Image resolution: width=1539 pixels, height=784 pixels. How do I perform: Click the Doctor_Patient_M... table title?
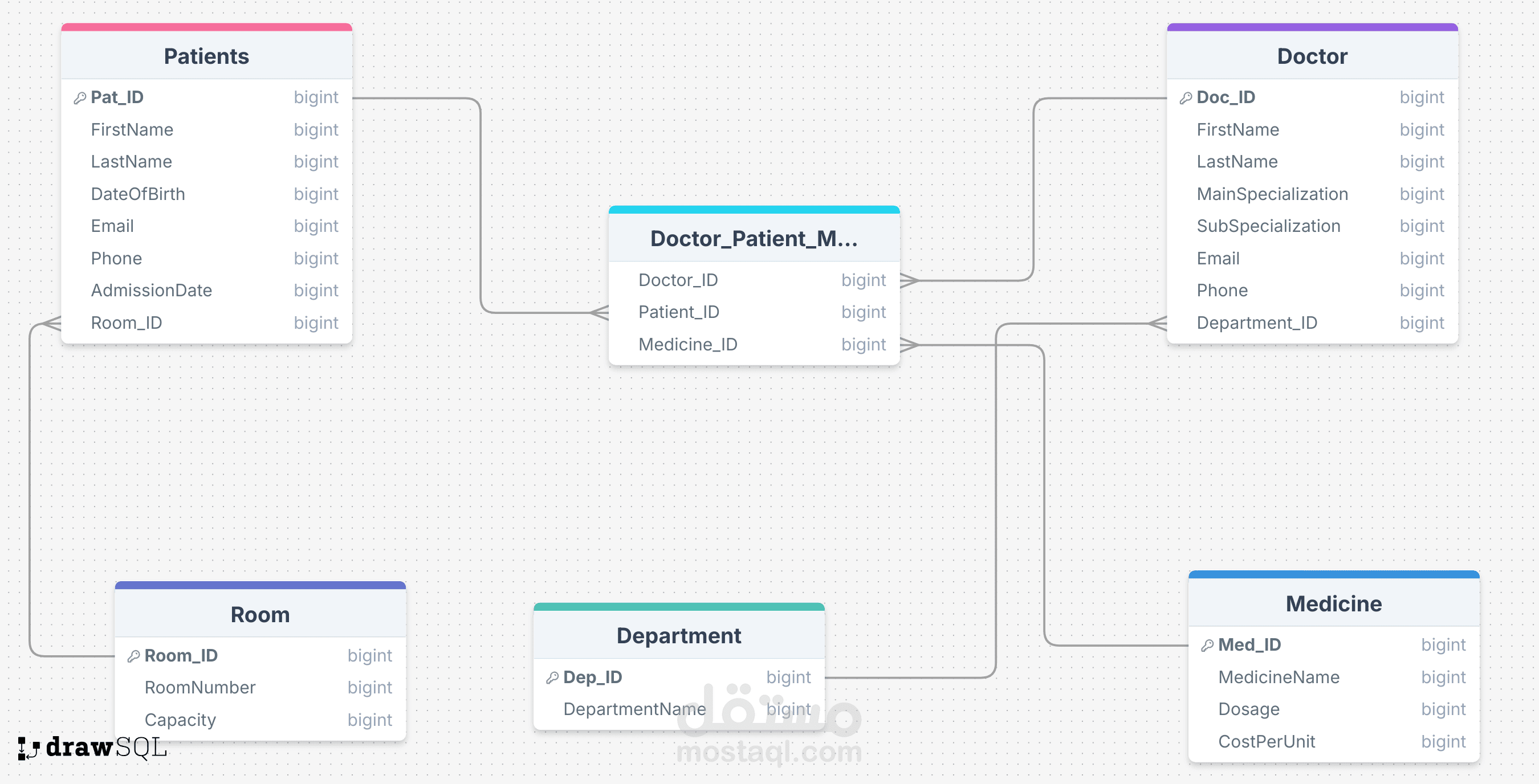(754, 239)
